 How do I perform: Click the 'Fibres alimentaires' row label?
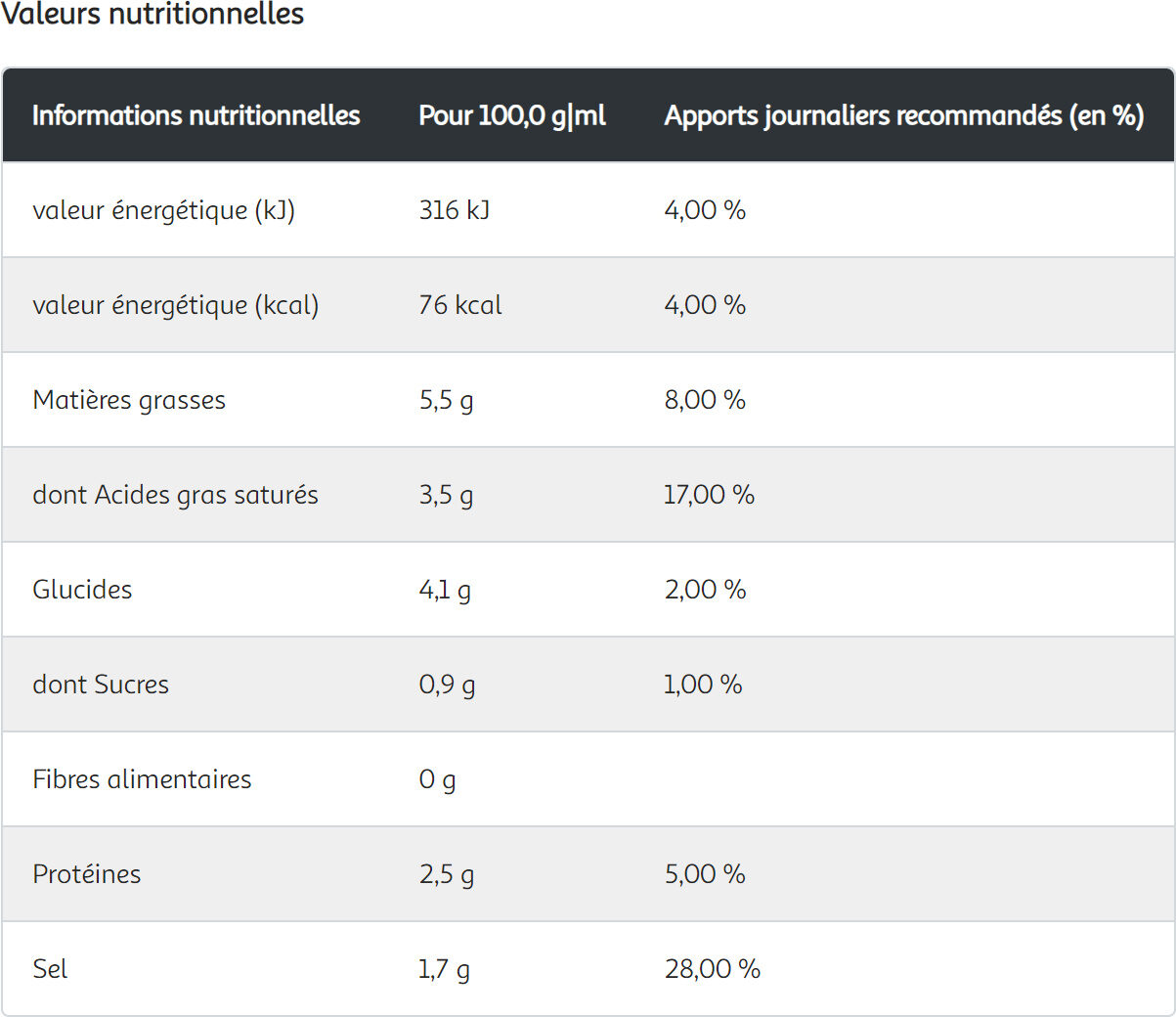click(x=142, y=779)
